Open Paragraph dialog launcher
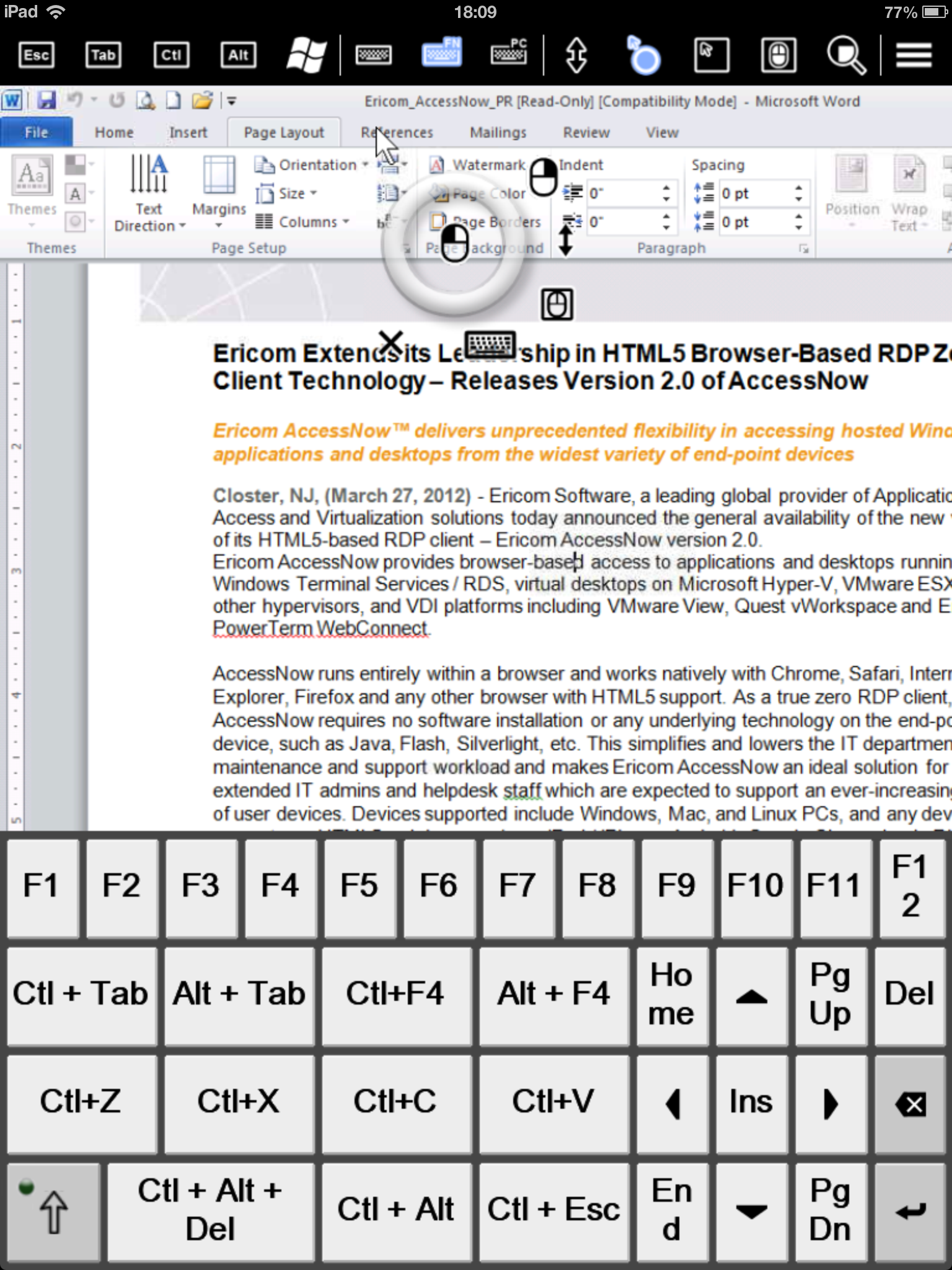 pyautogui.click(x=804, y=249)
